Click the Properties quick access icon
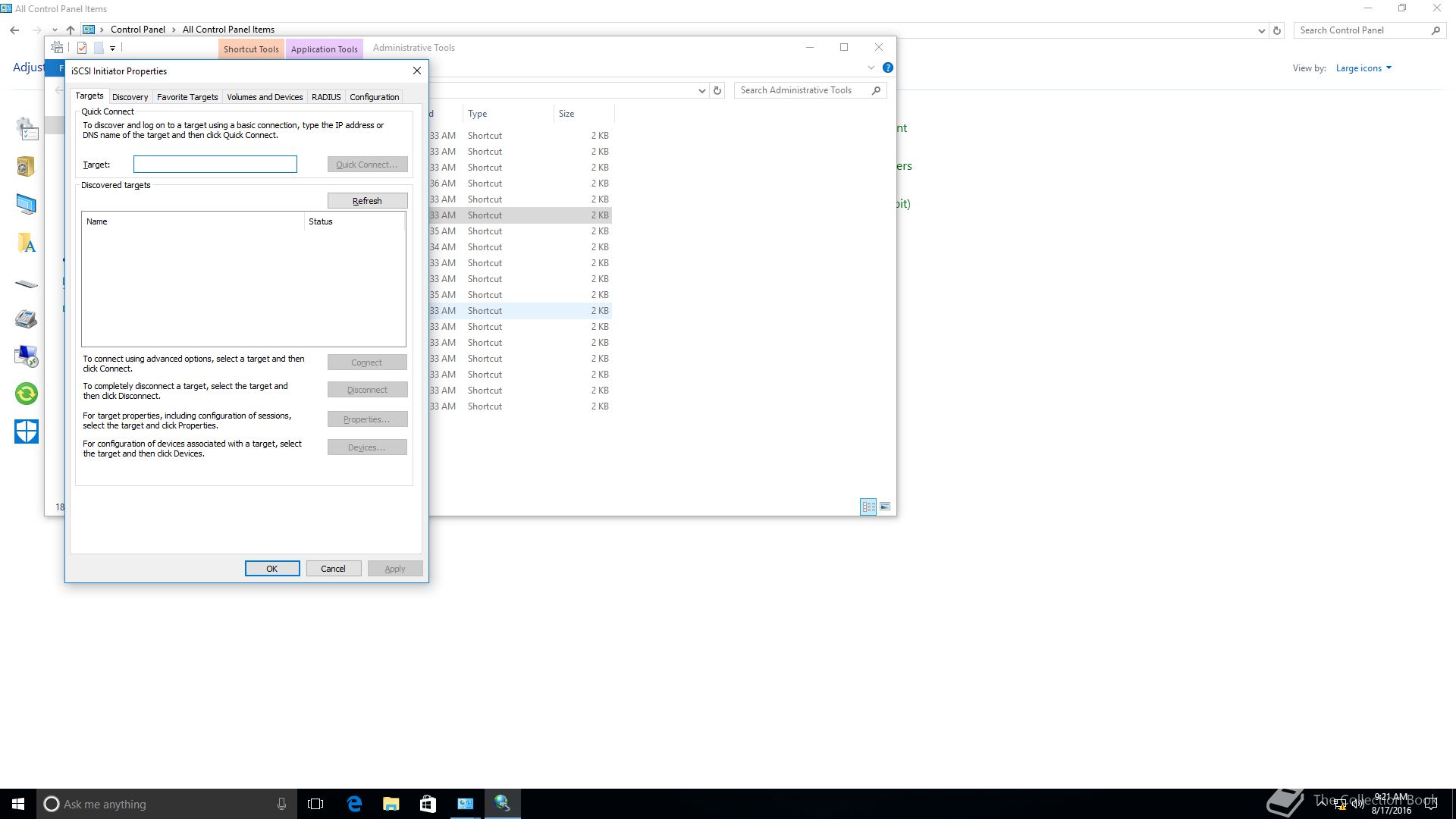 [82, 48]
